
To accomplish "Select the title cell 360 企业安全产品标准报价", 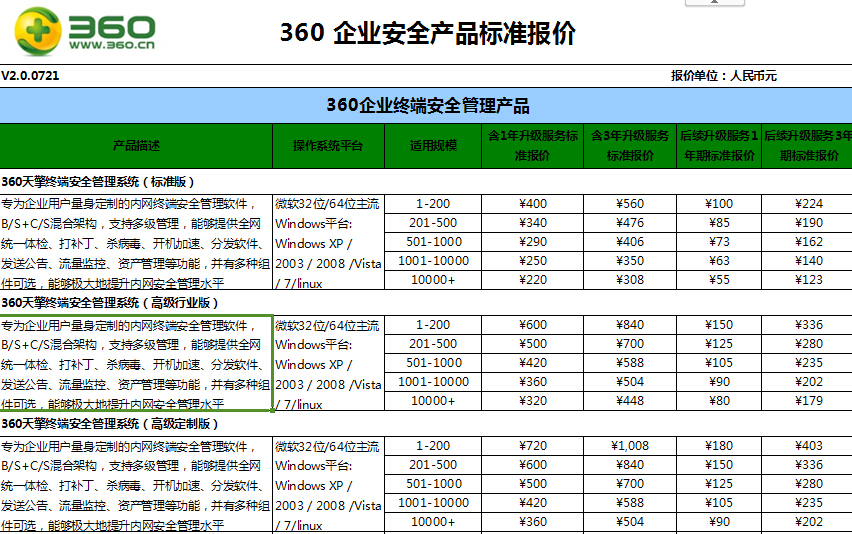I will (427, 33).
